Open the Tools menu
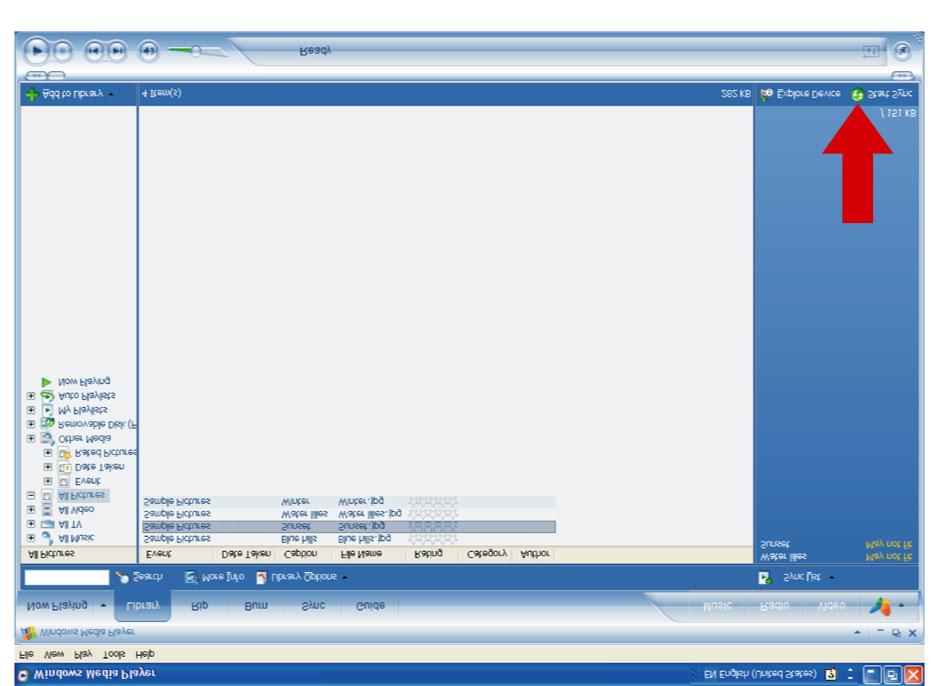Screen dimensions: 944x686 (x=114, y=654)
